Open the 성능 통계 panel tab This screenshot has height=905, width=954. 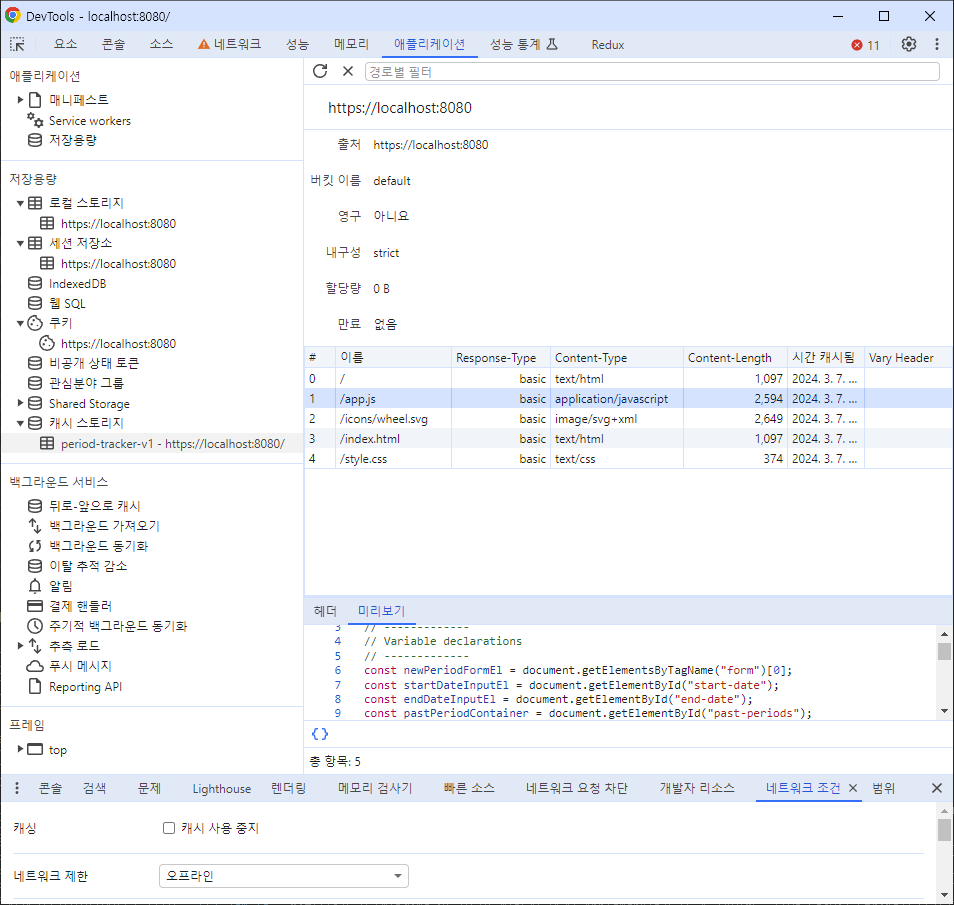click(524, 44)
